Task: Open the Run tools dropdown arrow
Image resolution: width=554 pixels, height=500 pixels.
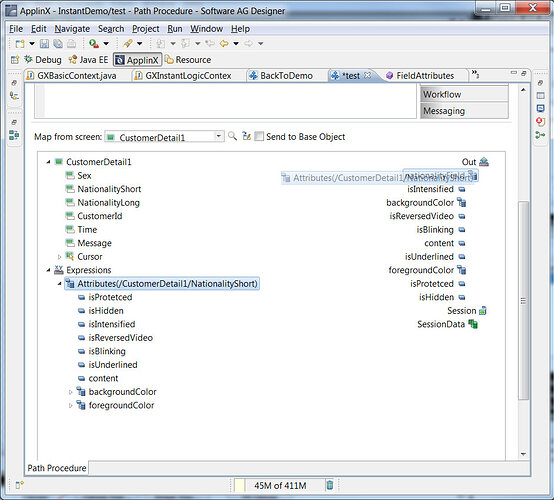Action: click(x=106, y=43)
